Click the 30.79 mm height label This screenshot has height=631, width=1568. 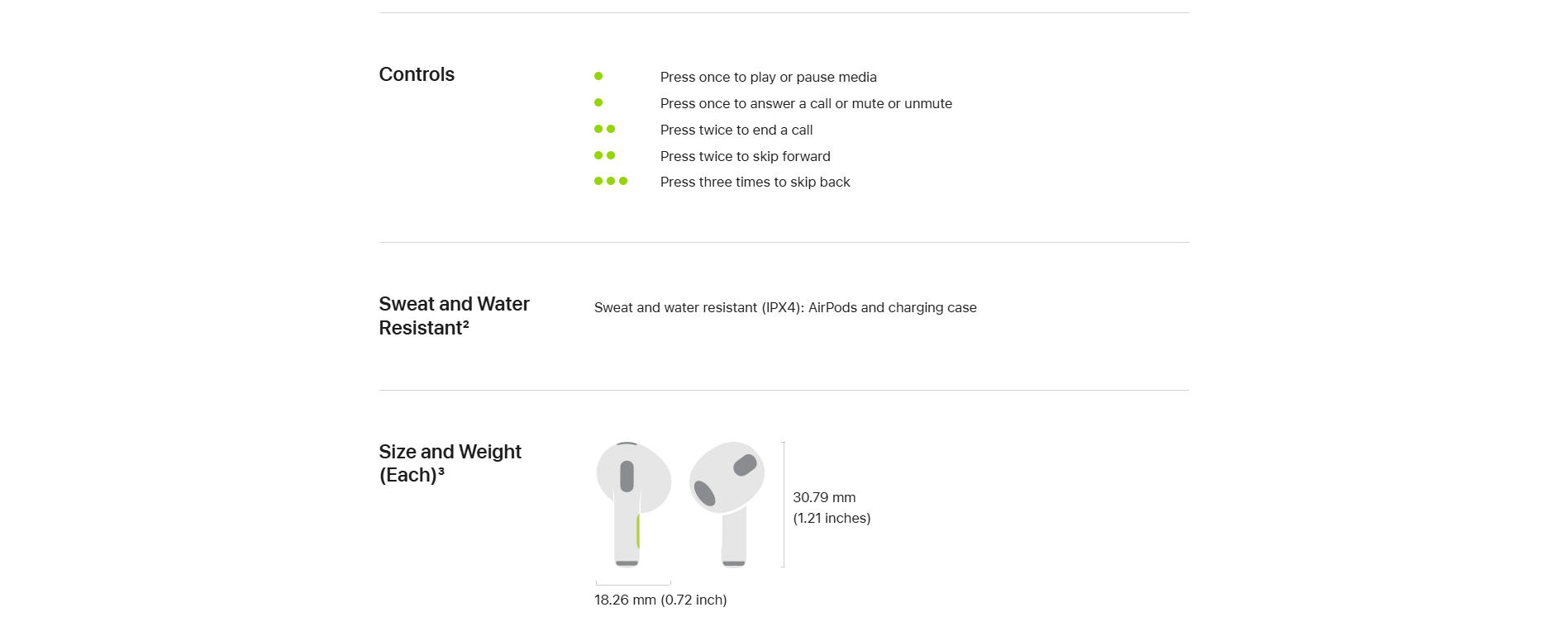(824, 497)
